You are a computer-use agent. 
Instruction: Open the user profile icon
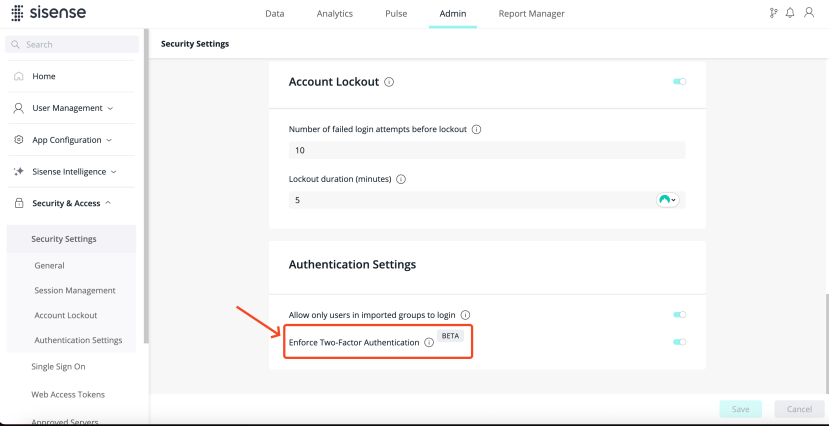[x=808, y=13]
